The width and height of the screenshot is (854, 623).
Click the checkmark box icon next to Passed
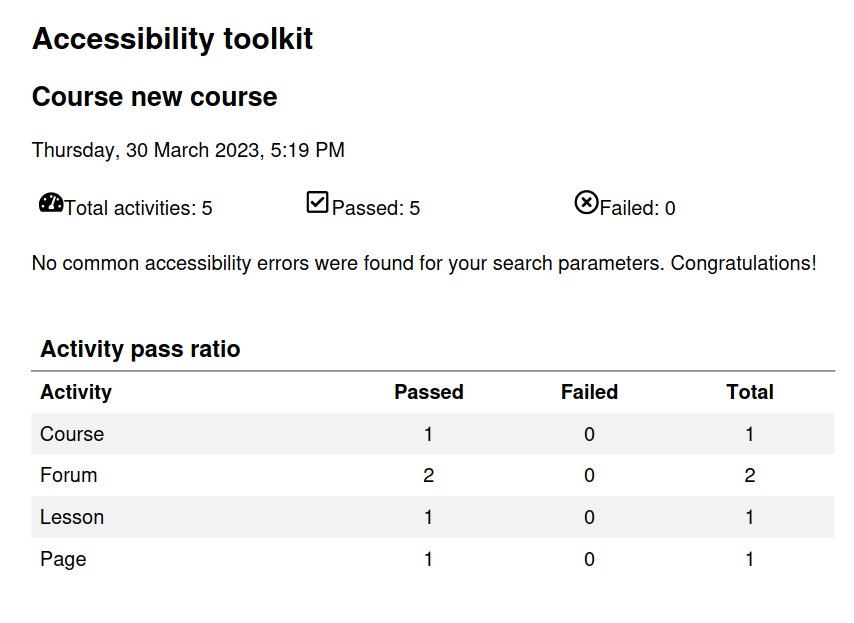click(317, 202)
